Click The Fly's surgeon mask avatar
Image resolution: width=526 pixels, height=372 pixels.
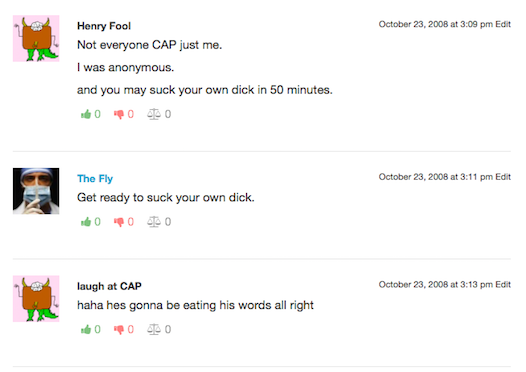click(x=36, y=191)
